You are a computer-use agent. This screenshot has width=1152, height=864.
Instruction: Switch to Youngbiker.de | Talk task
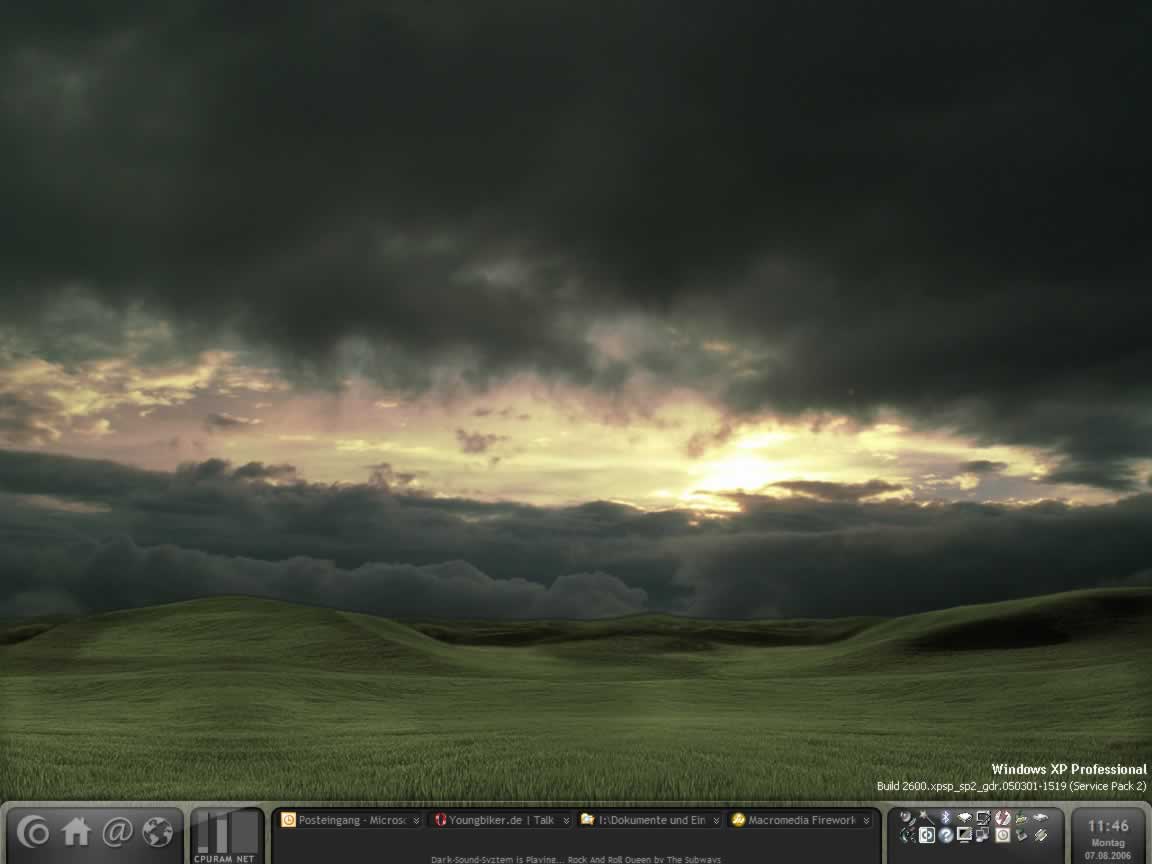pyautogui.click(x=503, y=820)
